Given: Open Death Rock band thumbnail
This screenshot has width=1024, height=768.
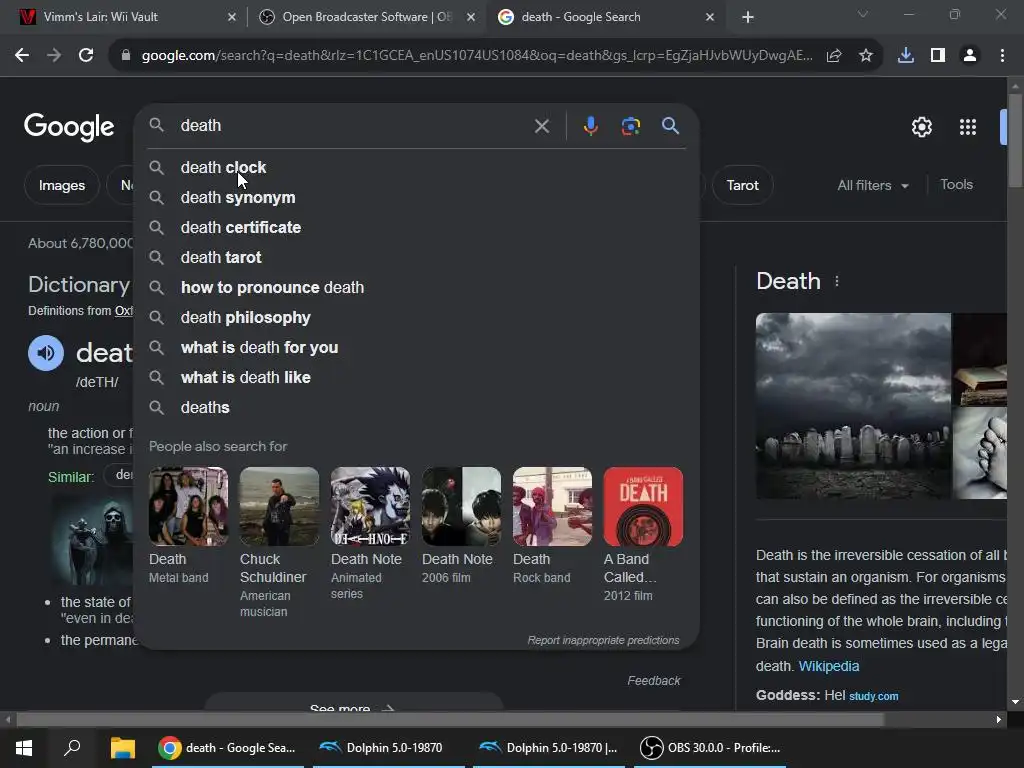Looking at the screenshot, I should click(x=552, y=506).
